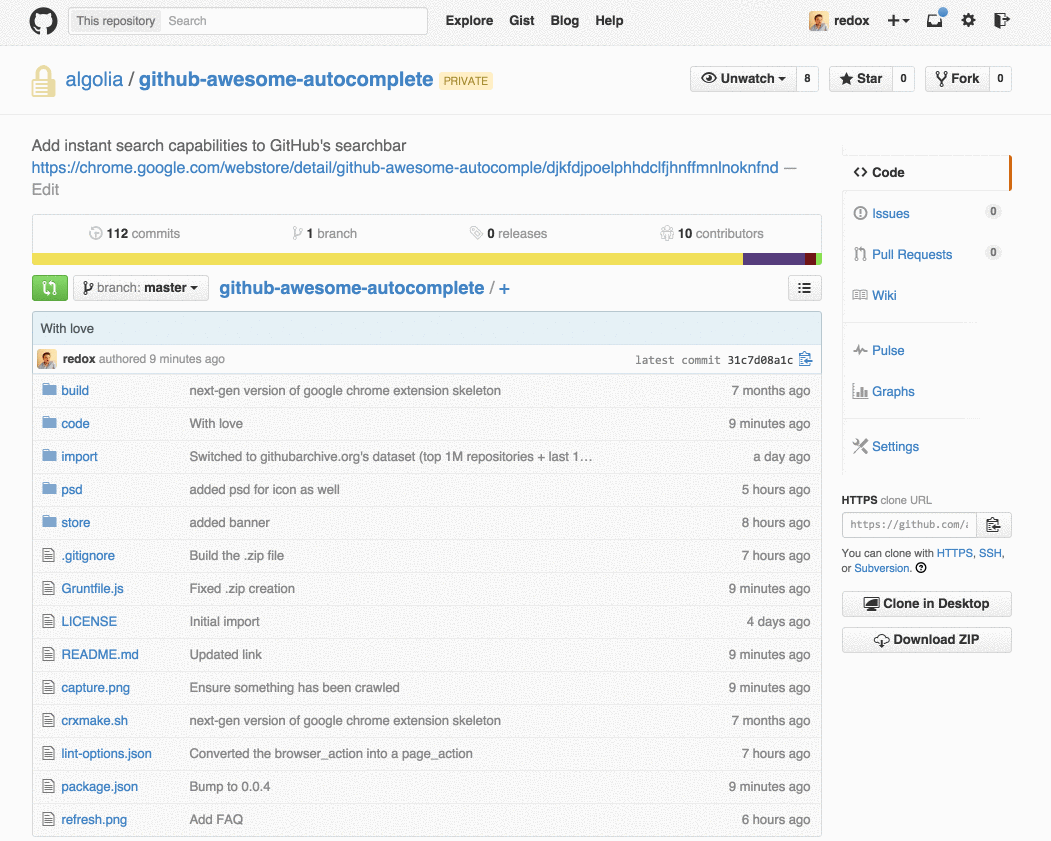This screenshot has width=1051, height=841.
Task: Copy the HTTPS clone URL to clipboard
Action: [x=993, y=525]
